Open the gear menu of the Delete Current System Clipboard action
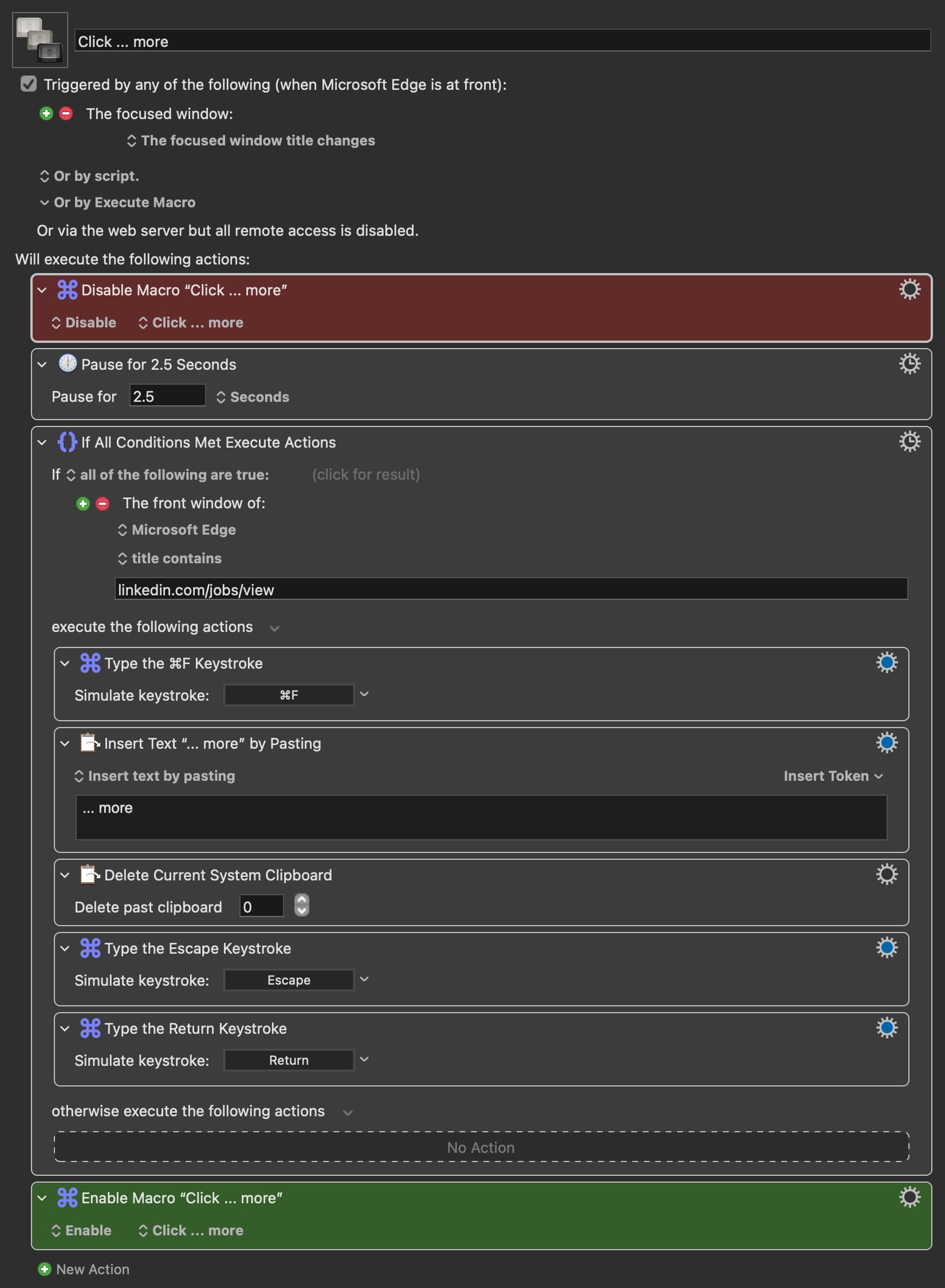The image size is (945, 1288). pyautogui.click(x=886, y=875)
